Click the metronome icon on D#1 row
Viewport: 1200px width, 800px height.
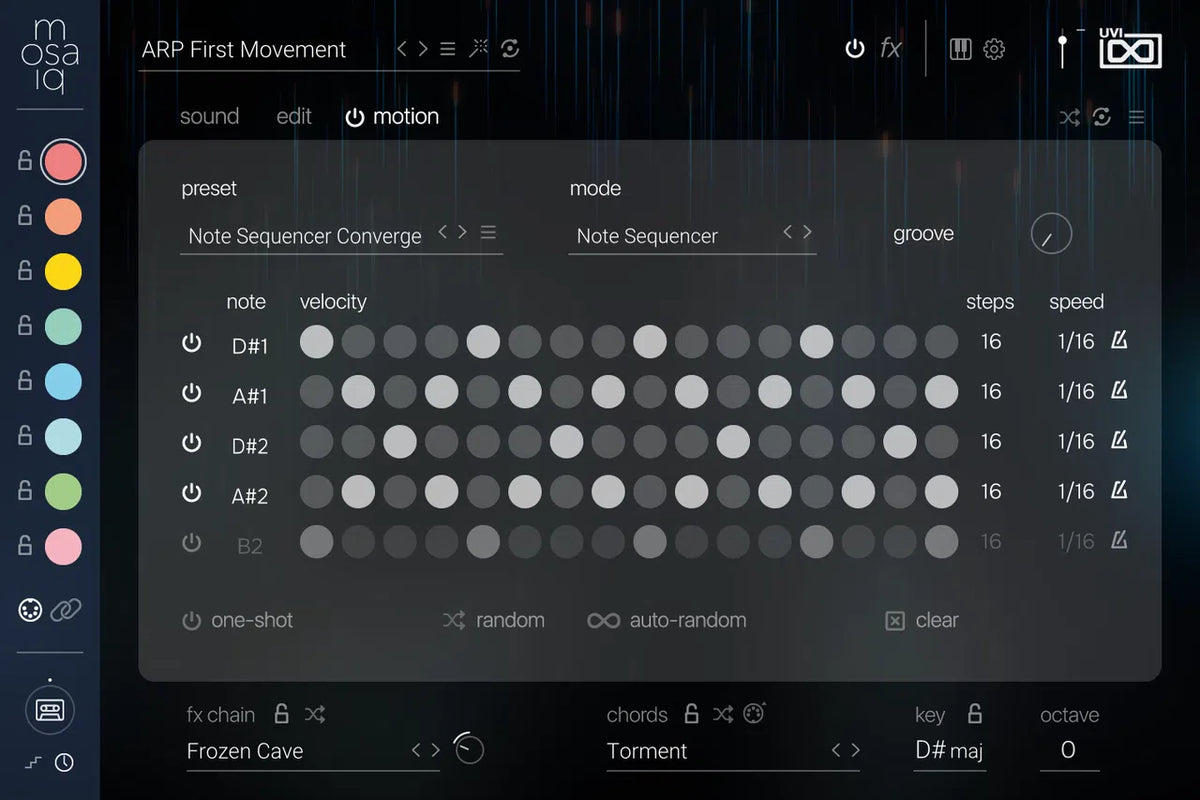pos(1120,341)
